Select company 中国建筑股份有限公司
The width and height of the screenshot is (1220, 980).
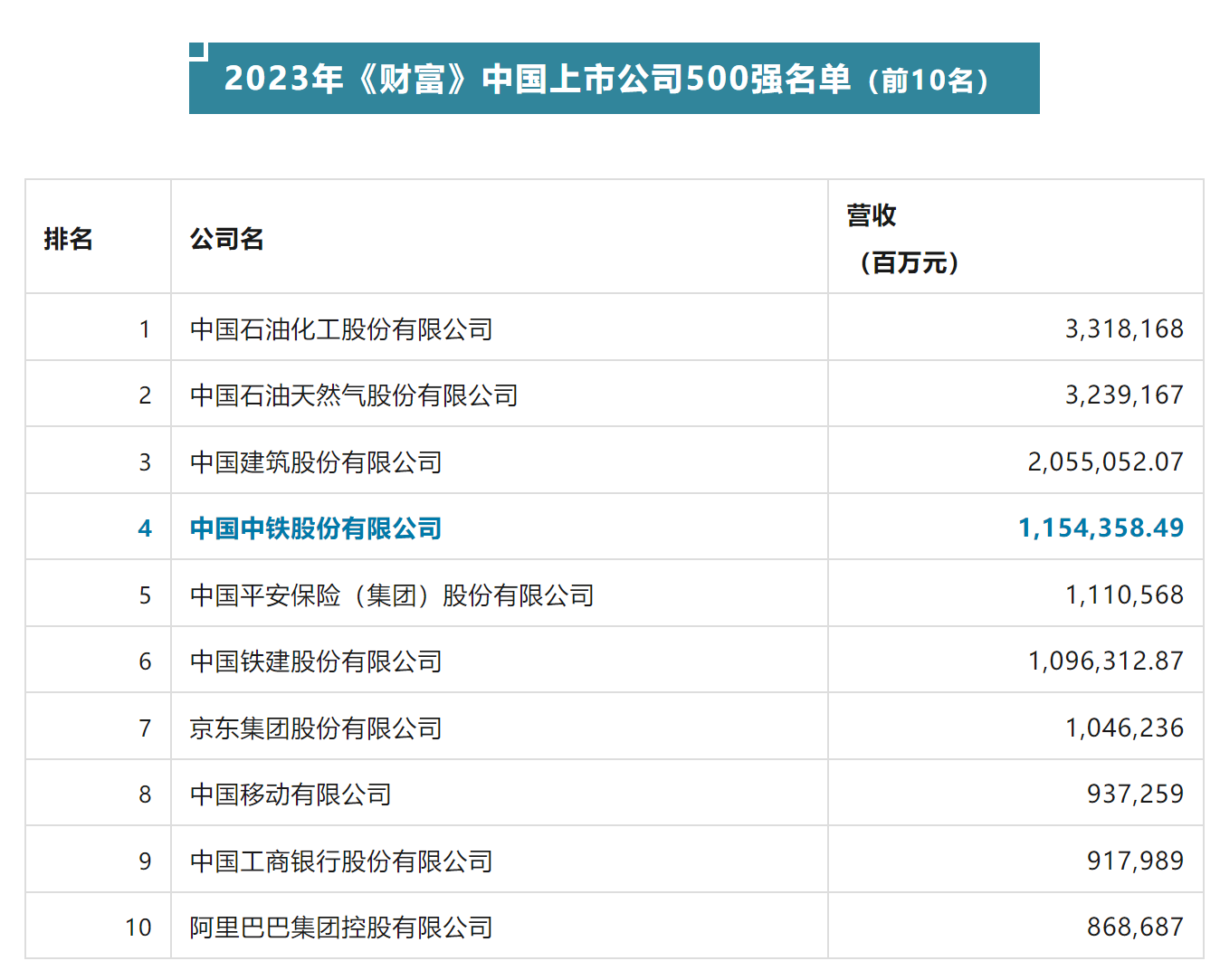point(316,462)
